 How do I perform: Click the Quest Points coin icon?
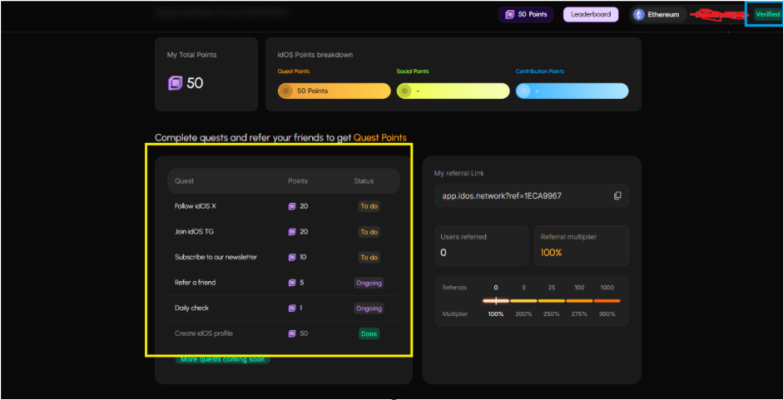pyautogui.click(x=287, y=91)
